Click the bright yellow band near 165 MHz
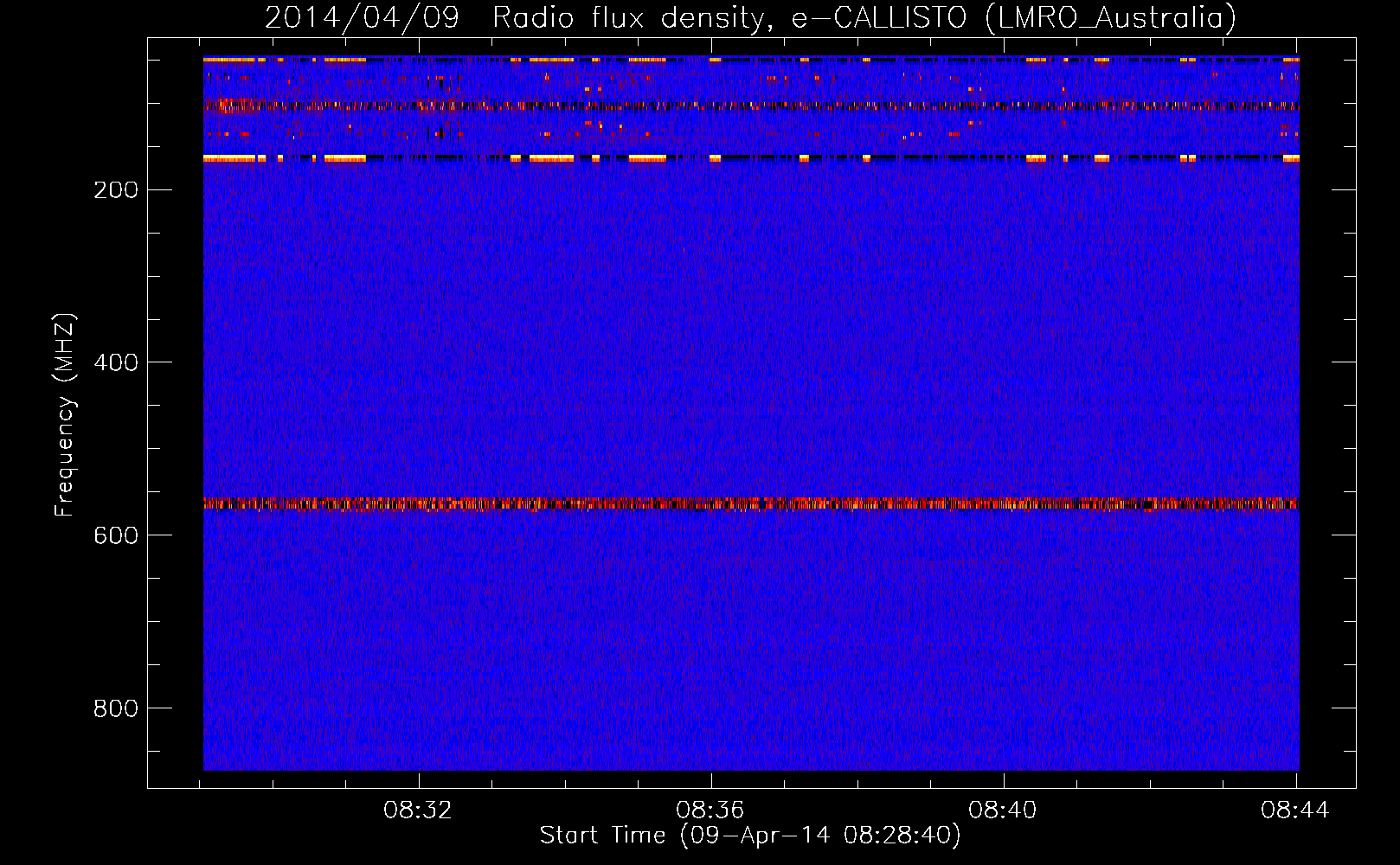The width and height of the screenshot is (1400, 865). coord(751,158)
